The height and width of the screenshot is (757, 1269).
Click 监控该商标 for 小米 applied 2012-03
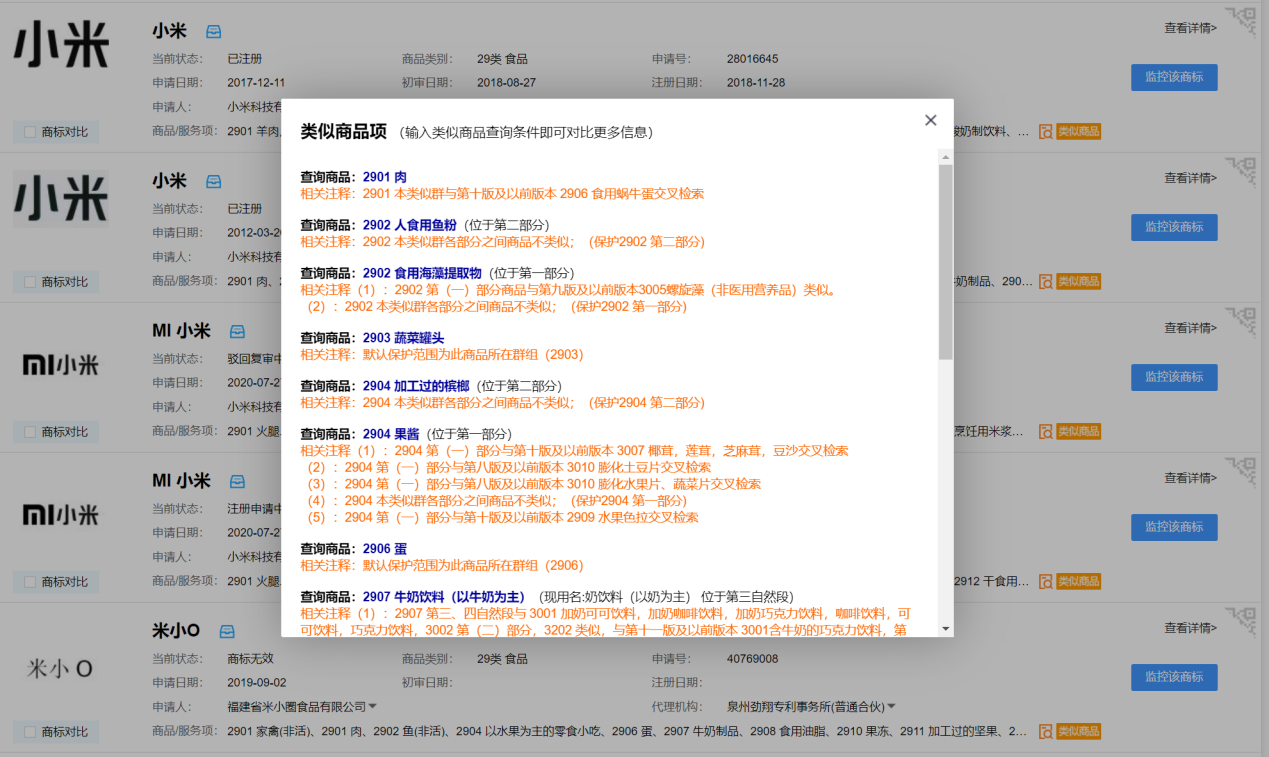click(x=1174, y=227)
